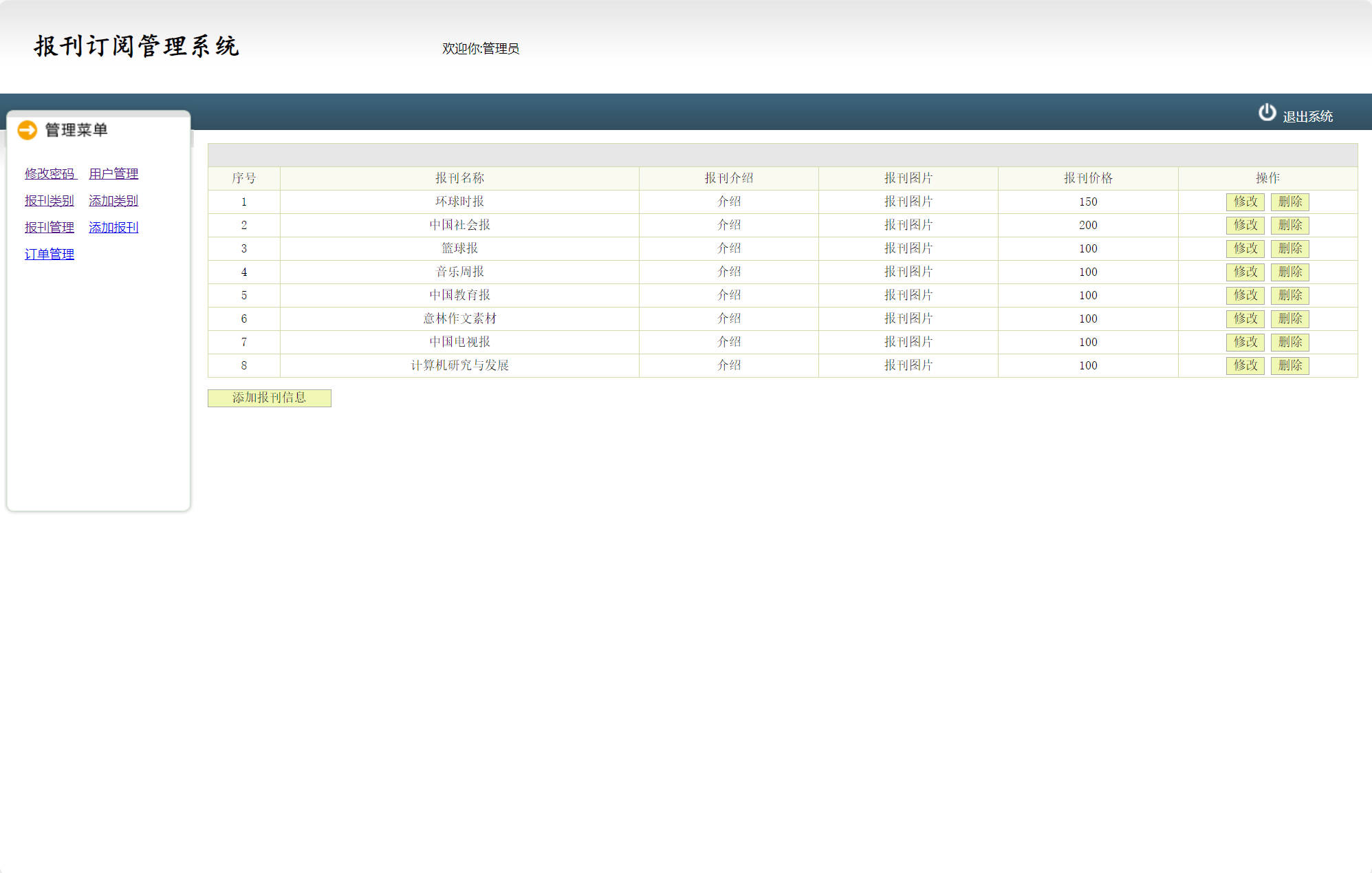Click the 添加报刊信息 button
The width and height of the screenshot is (1372, 873).
[x=269, y=398]
